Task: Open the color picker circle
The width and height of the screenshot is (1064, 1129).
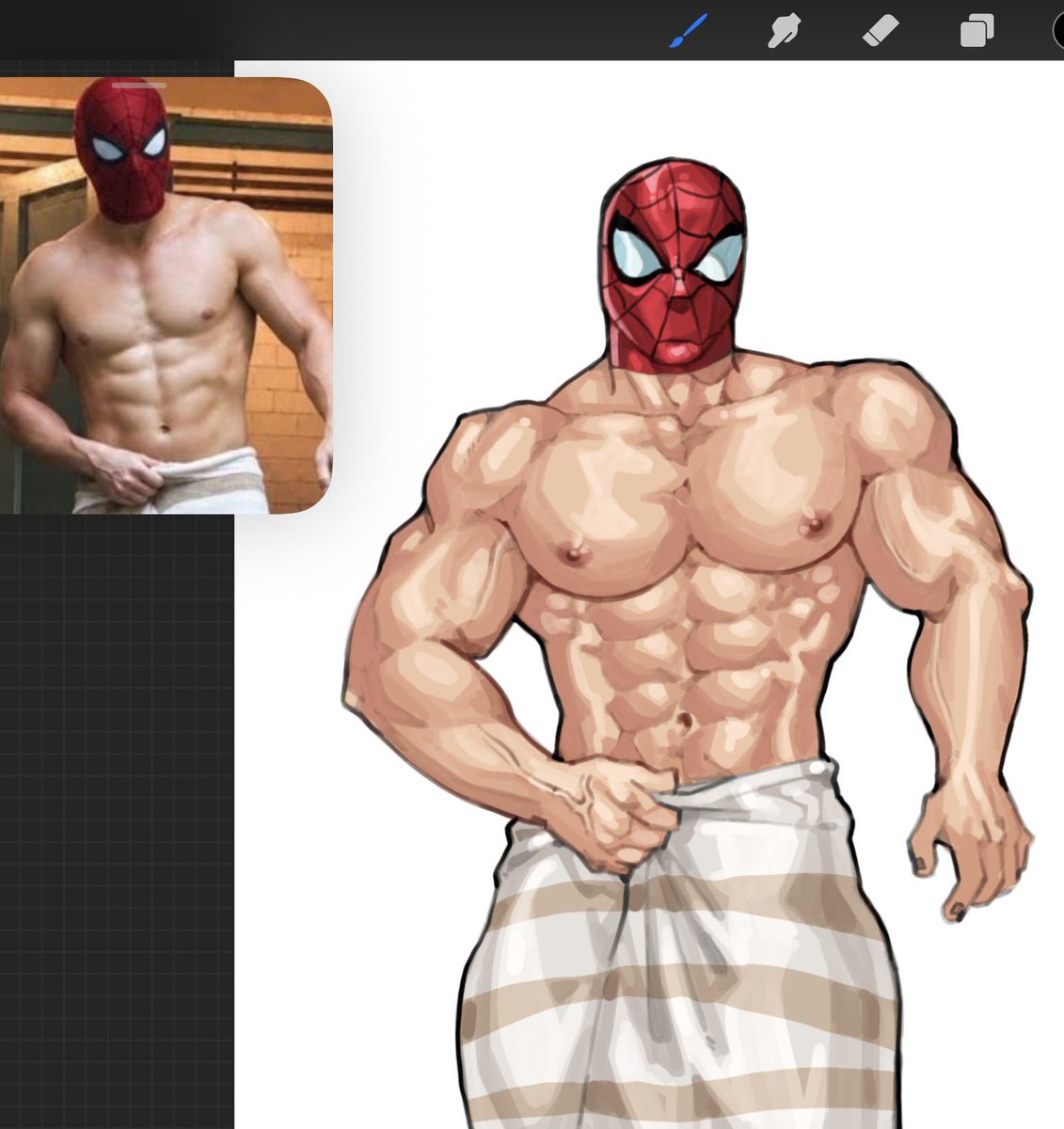Action: [x=1058, y=31]
